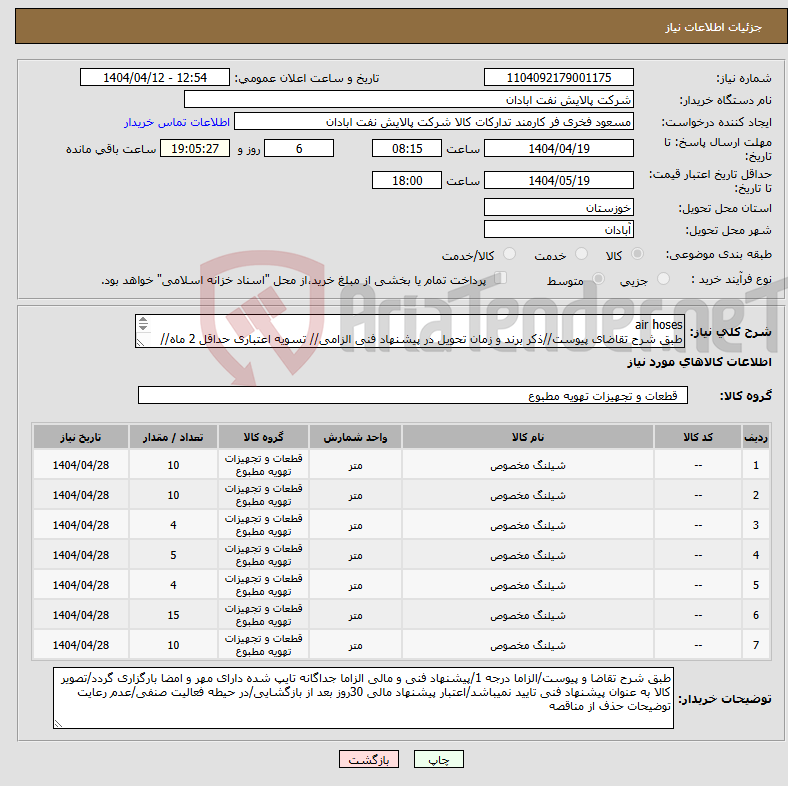Click quantity 4 in row 3
788x786 pixels.
tap(173, 525)
